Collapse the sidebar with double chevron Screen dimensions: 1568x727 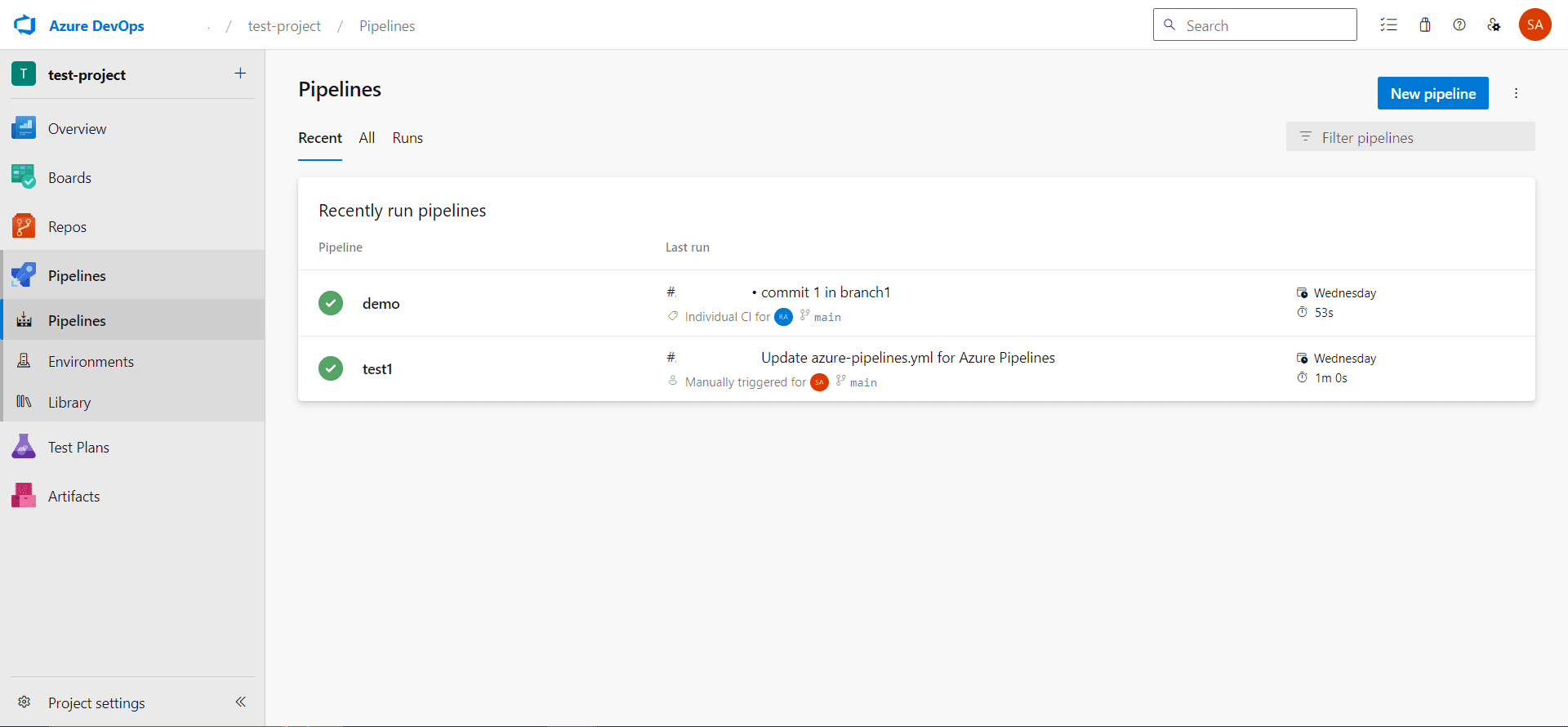point(241,702)
